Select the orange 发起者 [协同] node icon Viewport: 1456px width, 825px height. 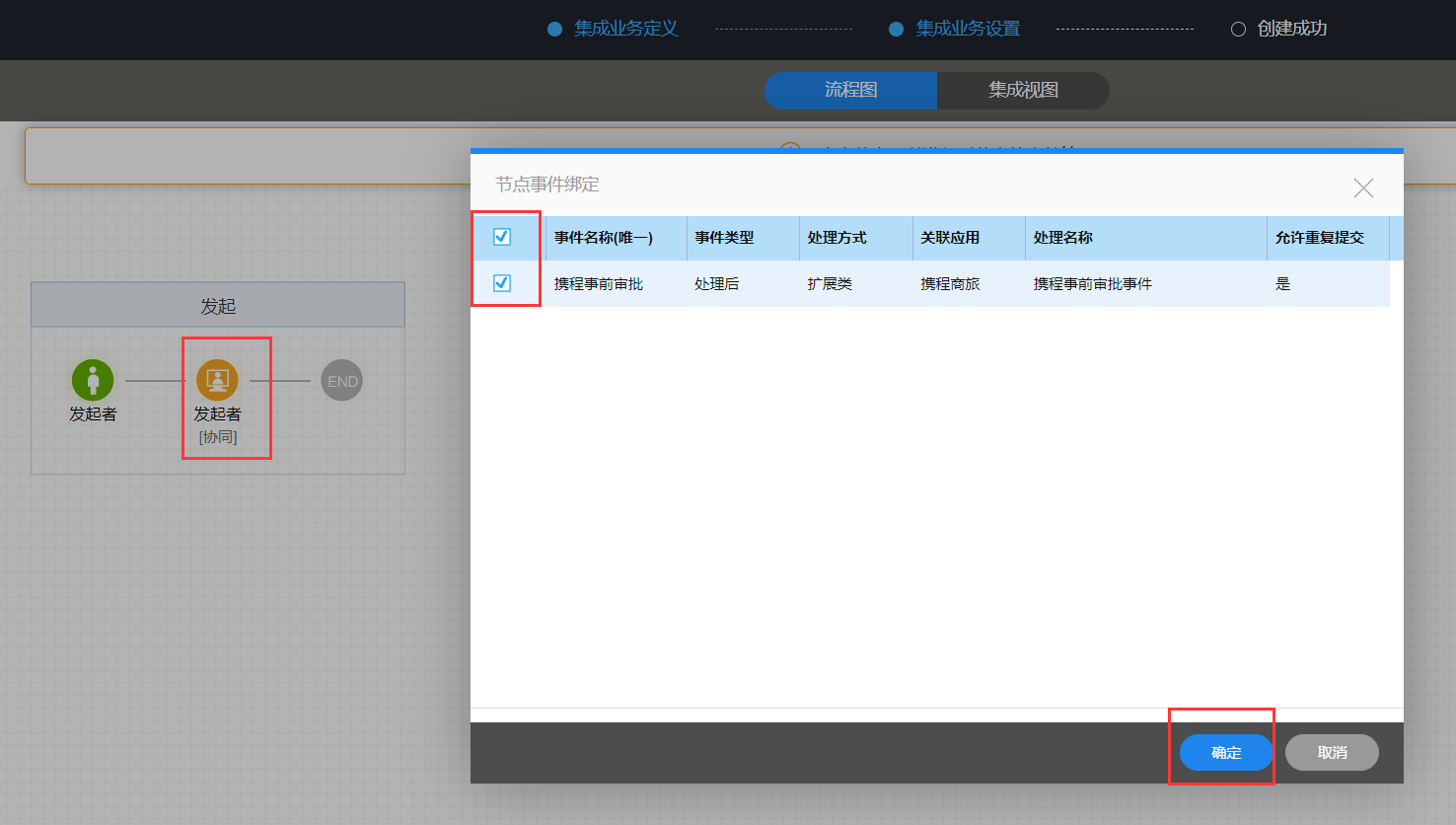tap(217, 380)
